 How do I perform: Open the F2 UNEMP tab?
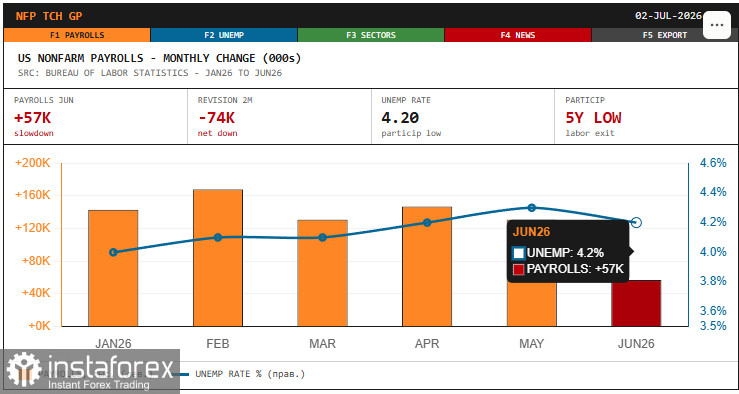pyautogui.click(x=224, y=35)
